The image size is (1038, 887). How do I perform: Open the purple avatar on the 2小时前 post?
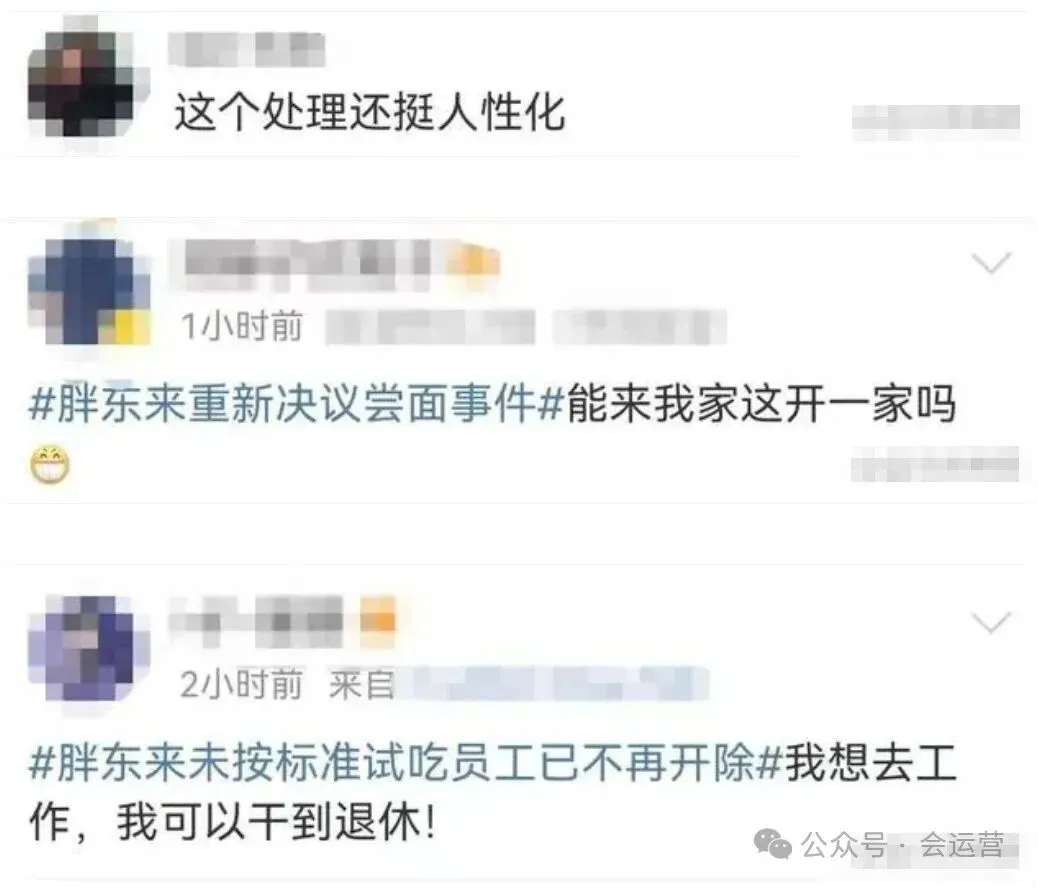tap(89, 649)
